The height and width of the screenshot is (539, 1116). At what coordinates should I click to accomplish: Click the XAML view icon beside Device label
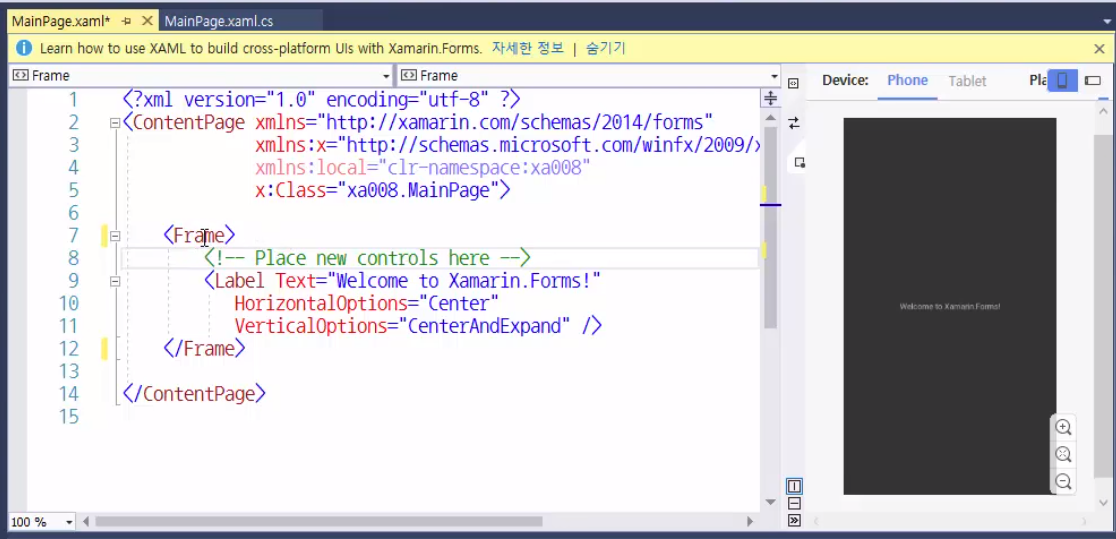(x=794, y=83)
